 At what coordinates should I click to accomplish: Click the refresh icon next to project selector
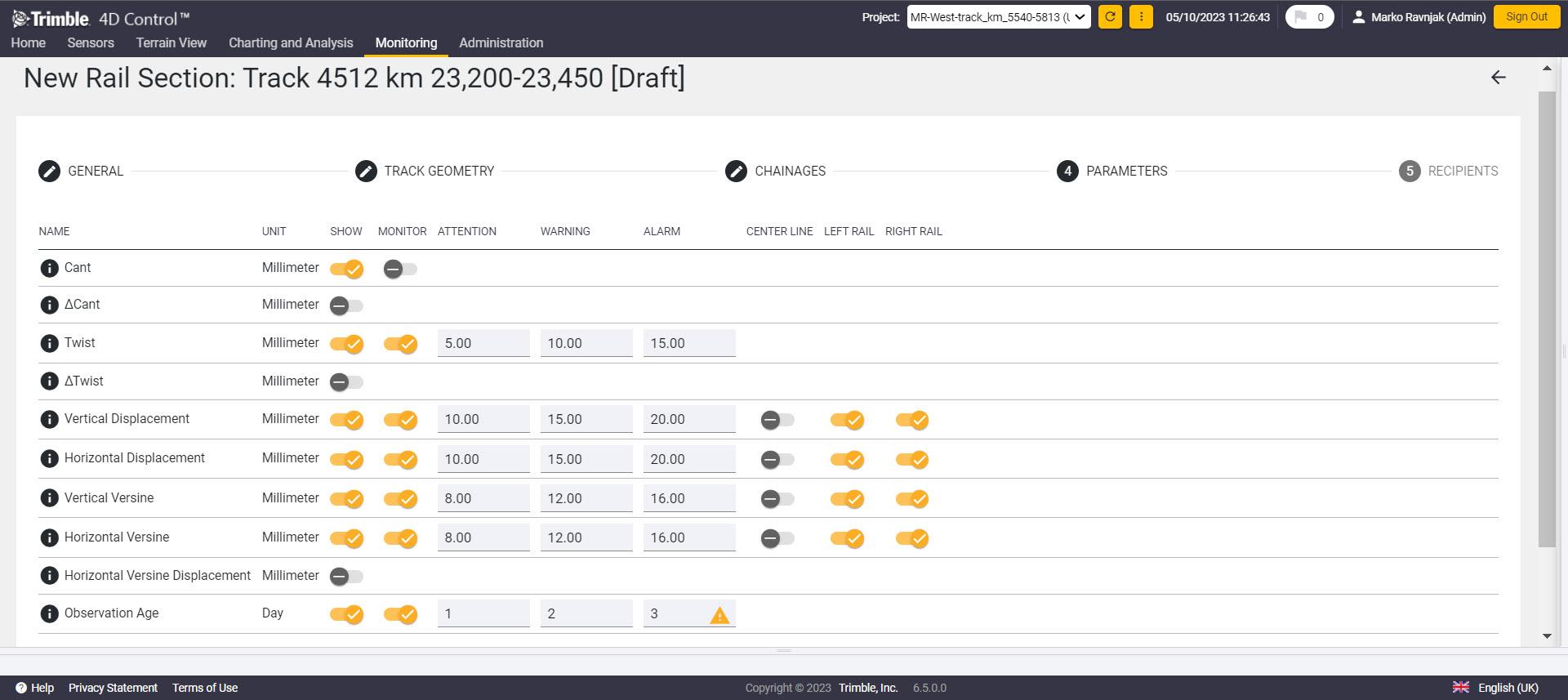click(1110, 17)
